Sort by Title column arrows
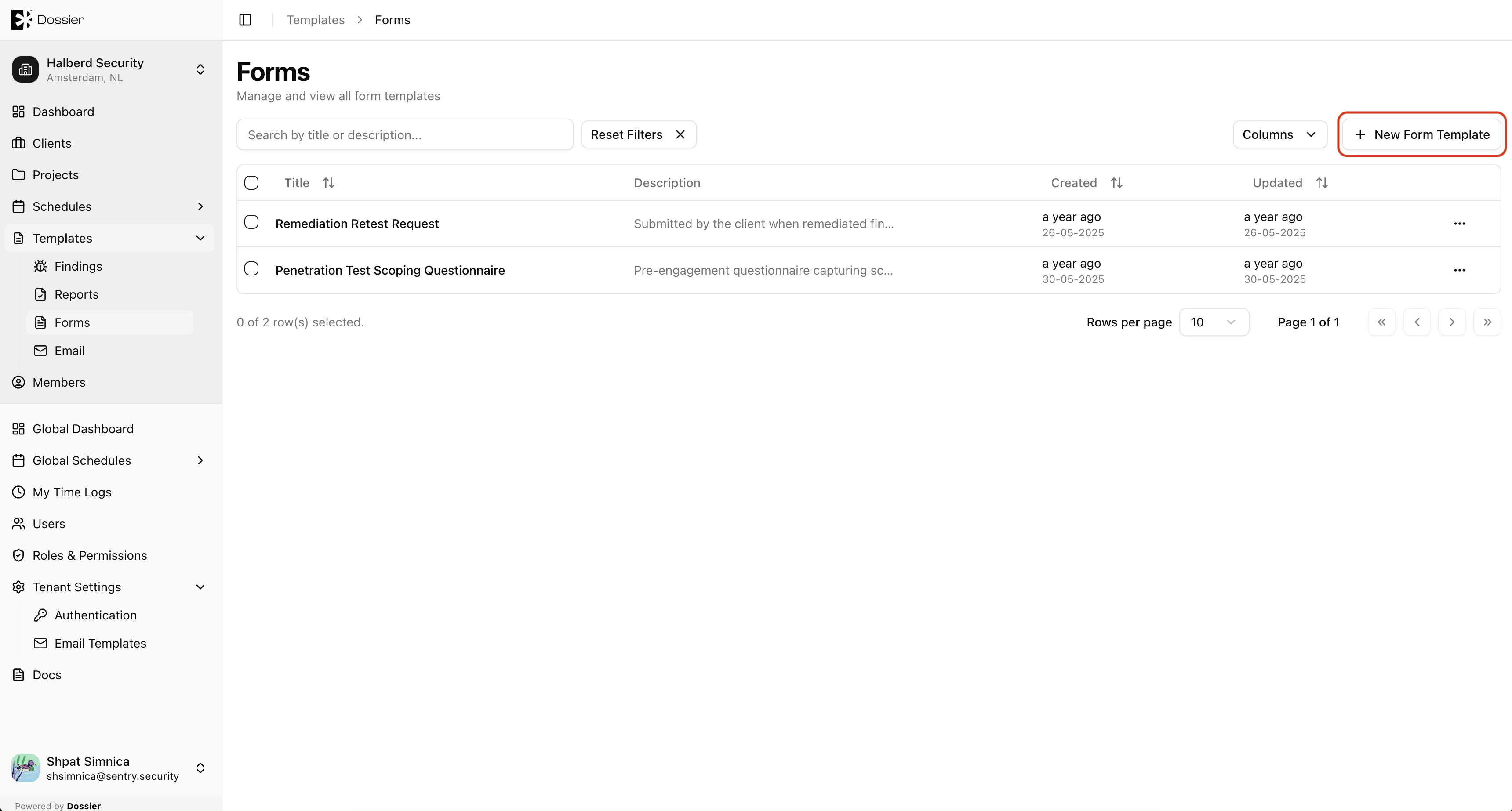The height and width of the screenshot is (811, 1512). tap(329, 183)
